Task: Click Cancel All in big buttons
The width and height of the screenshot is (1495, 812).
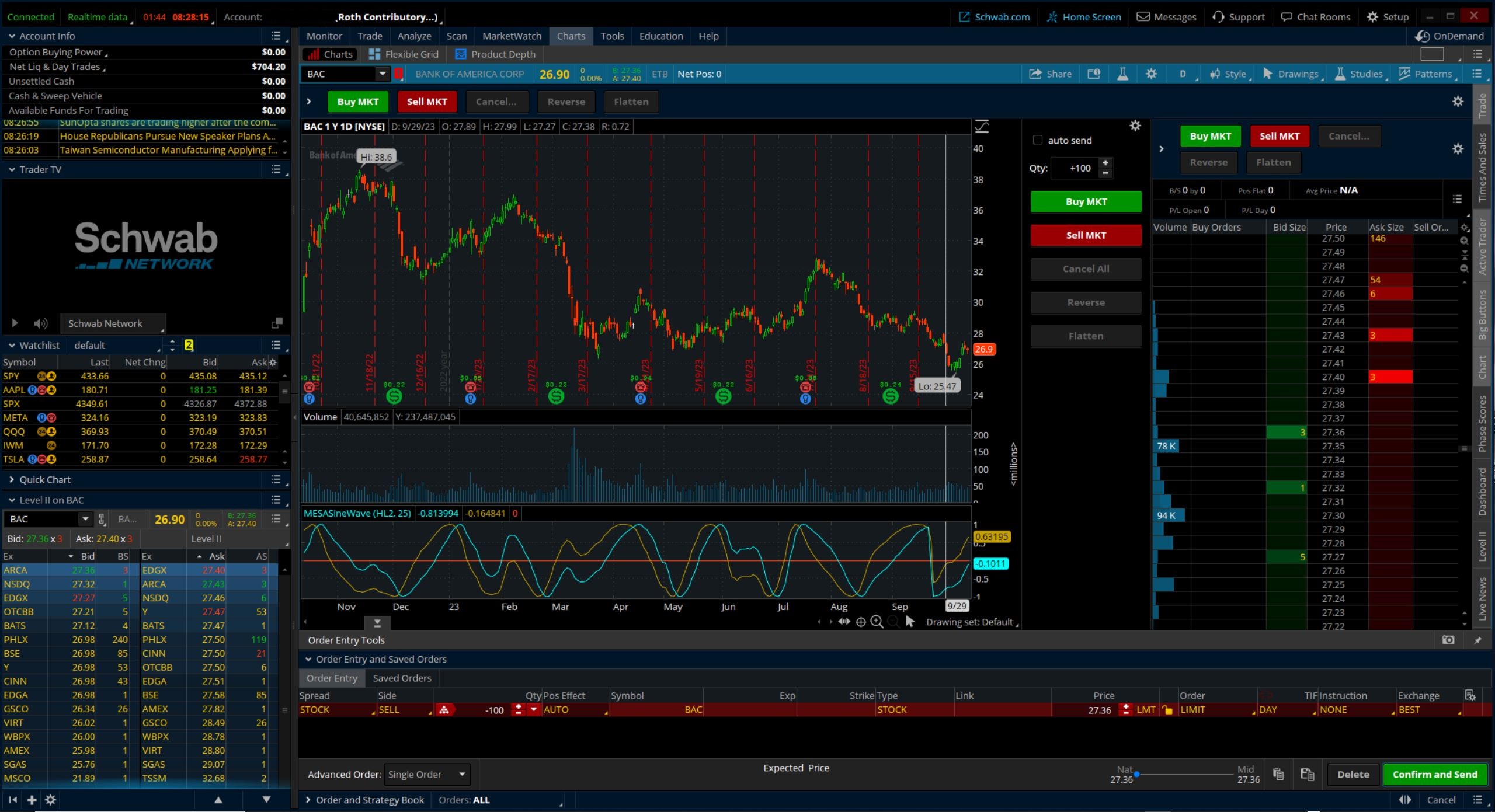Action: point(1086,269)
